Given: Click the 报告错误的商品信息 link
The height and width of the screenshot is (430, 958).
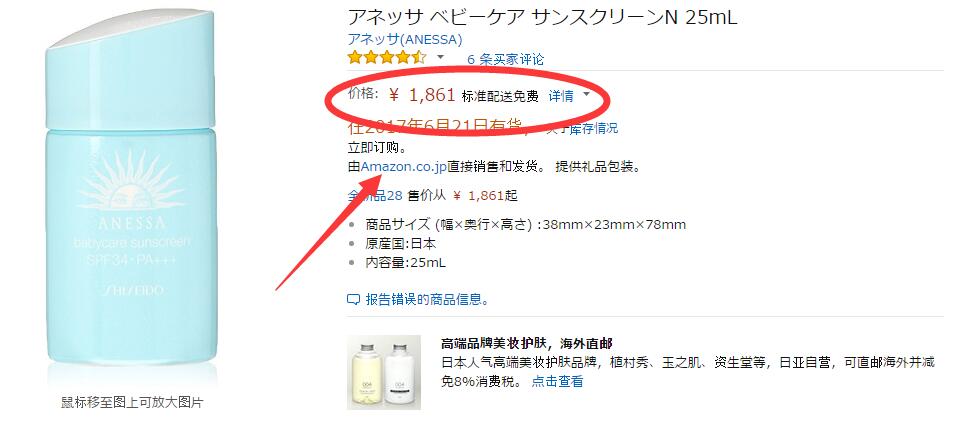Looking at the screenshot, I should (x=427, y=300).
